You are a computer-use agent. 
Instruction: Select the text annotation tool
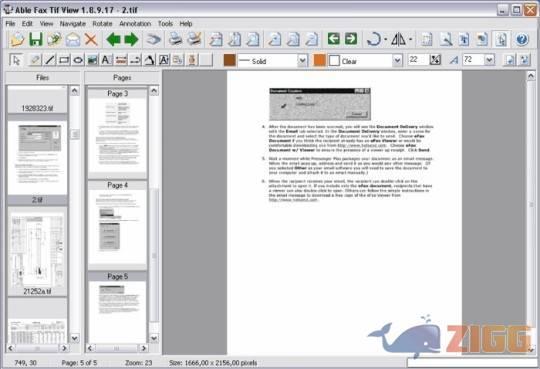tap(106, 60)
